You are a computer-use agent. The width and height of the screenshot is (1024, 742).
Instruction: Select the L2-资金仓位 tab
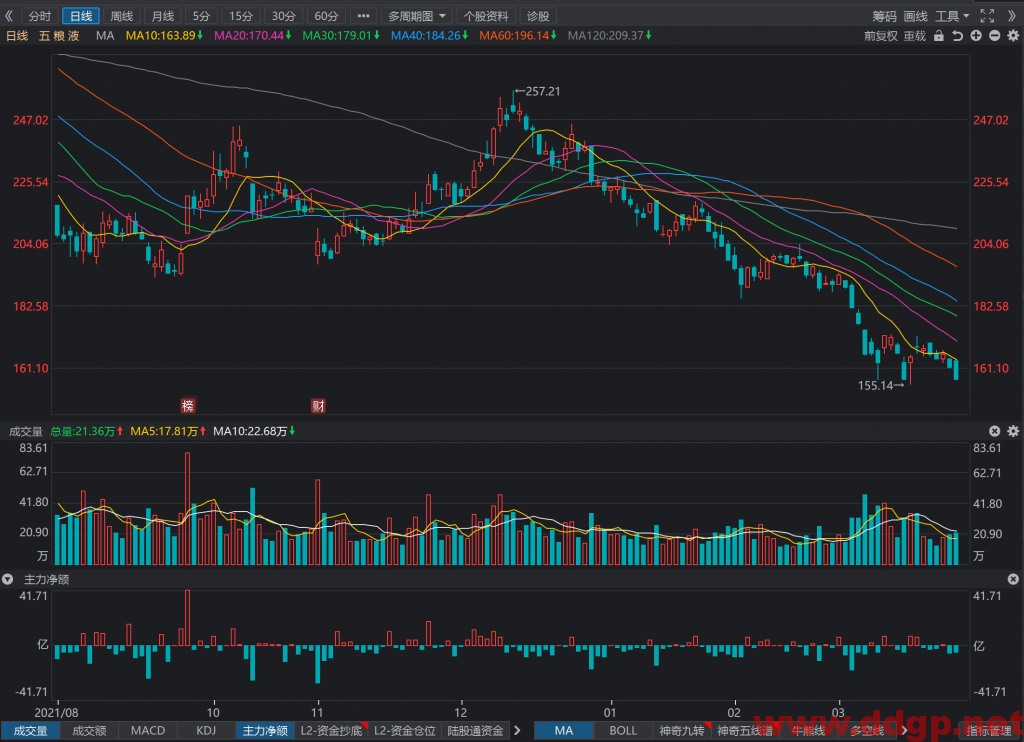pyautogui.click(x=405, y=731)
